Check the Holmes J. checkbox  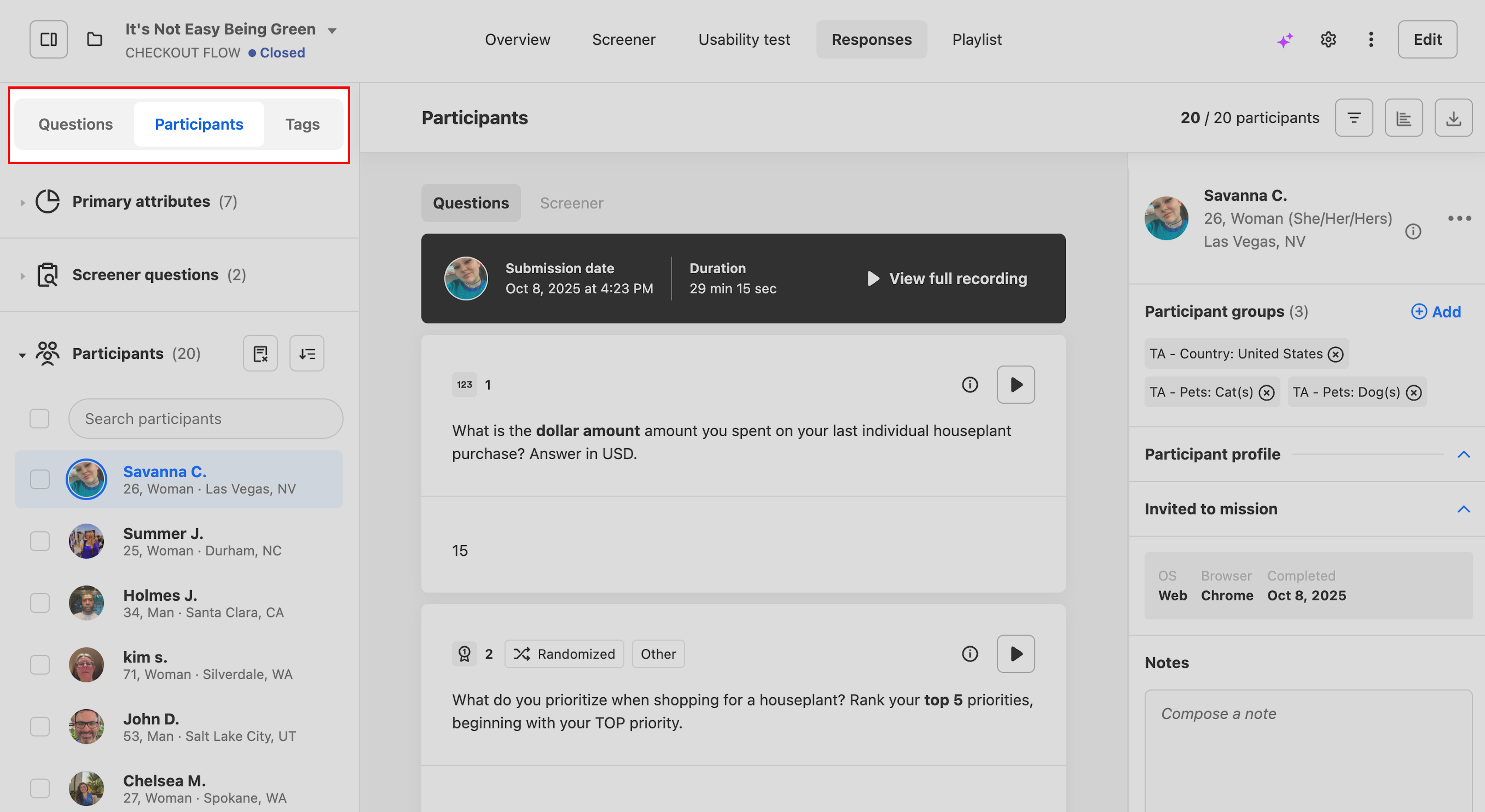point(40,603)
